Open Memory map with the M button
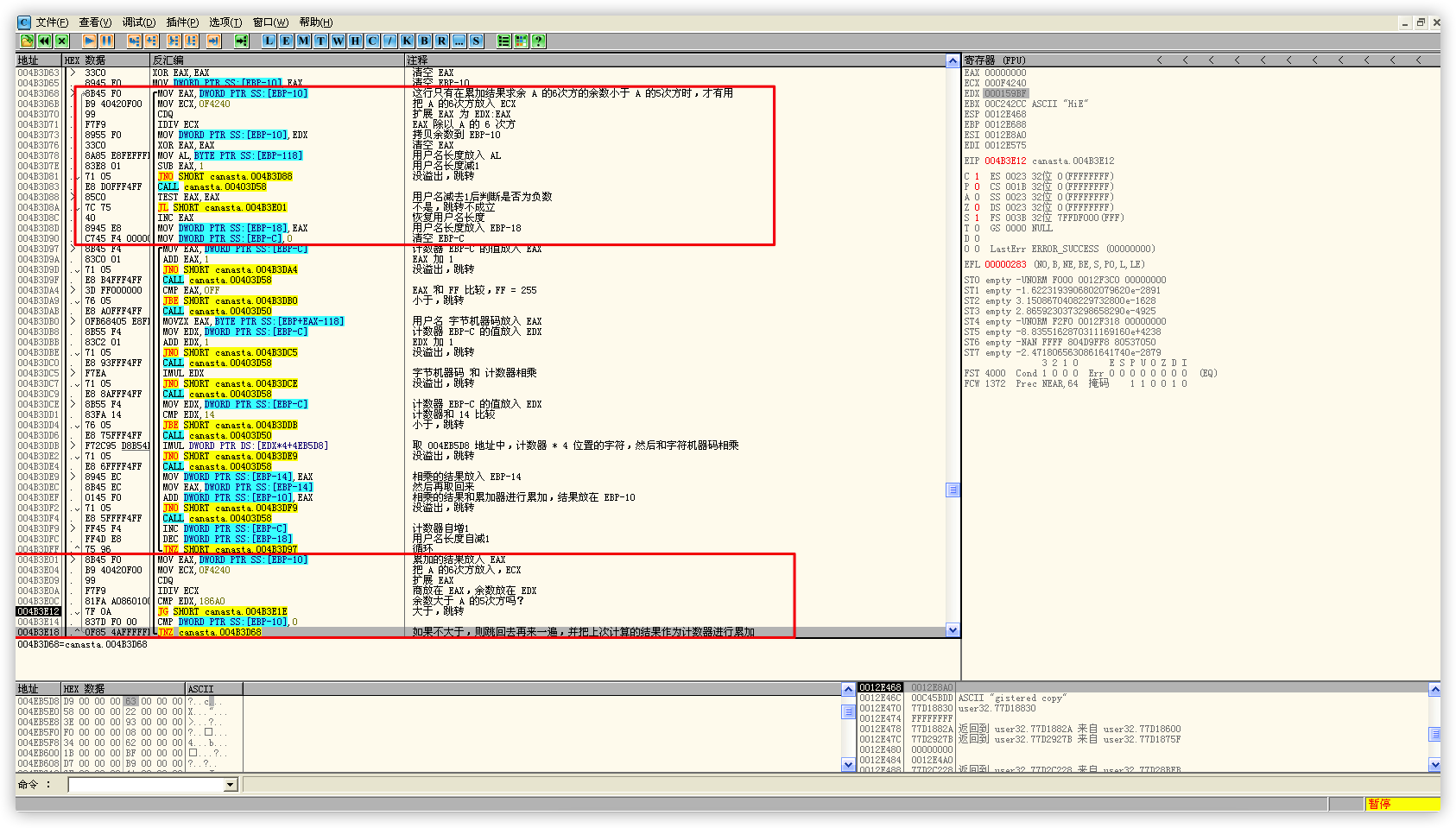Image resolution: width=1456 pixels, height=828 pixels. point(304,41)
